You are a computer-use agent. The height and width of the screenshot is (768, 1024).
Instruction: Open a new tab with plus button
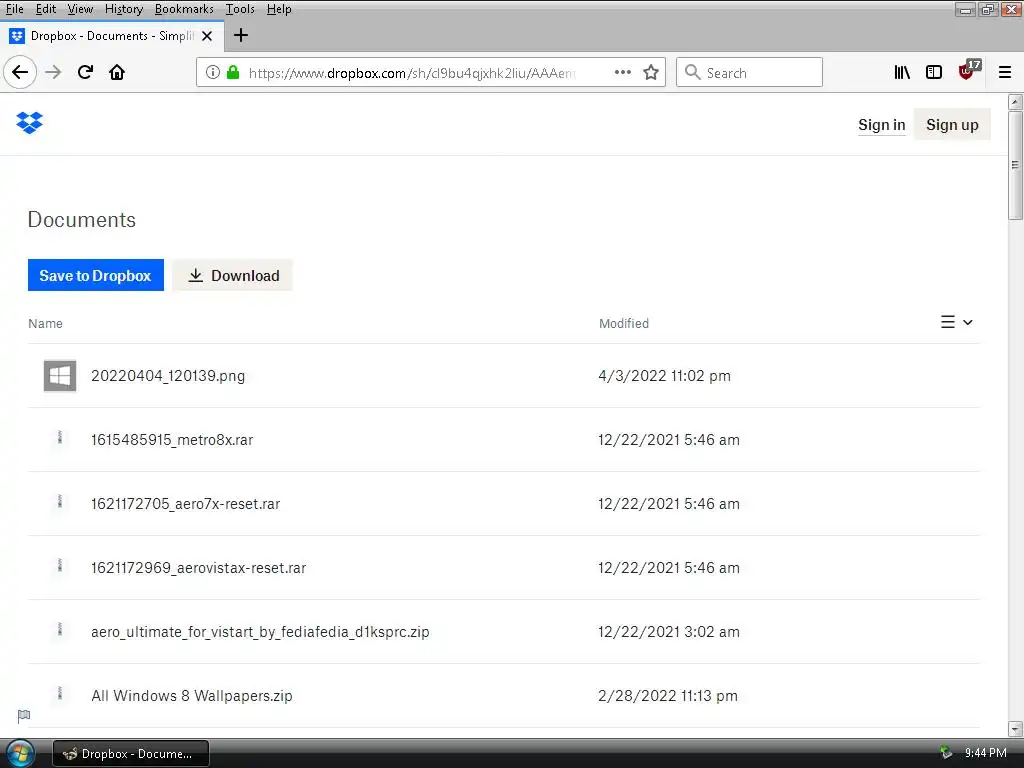click(241, 35)
